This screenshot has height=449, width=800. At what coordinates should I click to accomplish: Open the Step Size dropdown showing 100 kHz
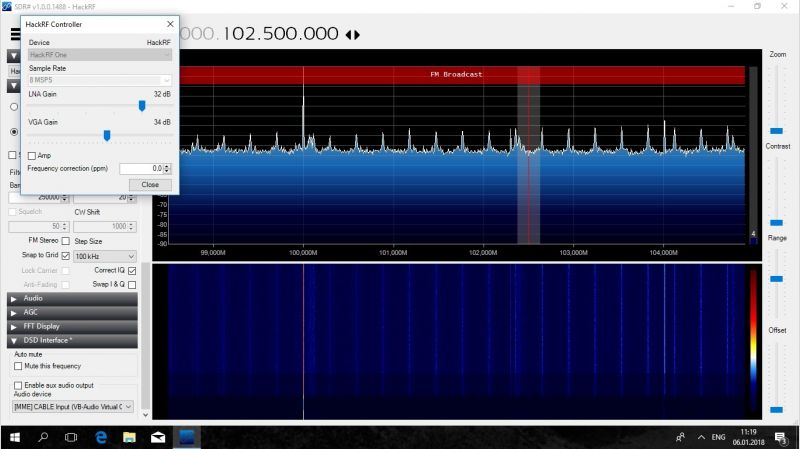[105, 256]
